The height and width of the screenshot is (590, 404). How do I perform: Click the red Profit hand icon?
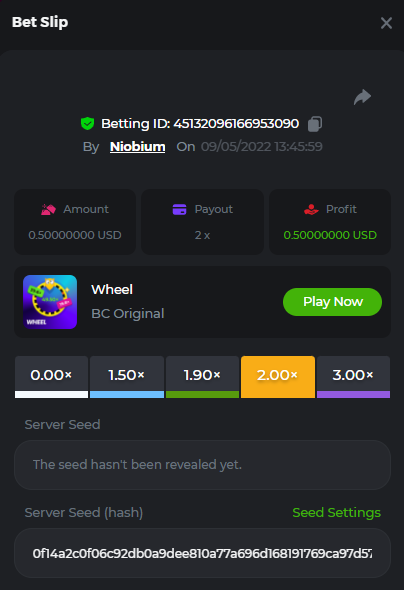(311, 209)
